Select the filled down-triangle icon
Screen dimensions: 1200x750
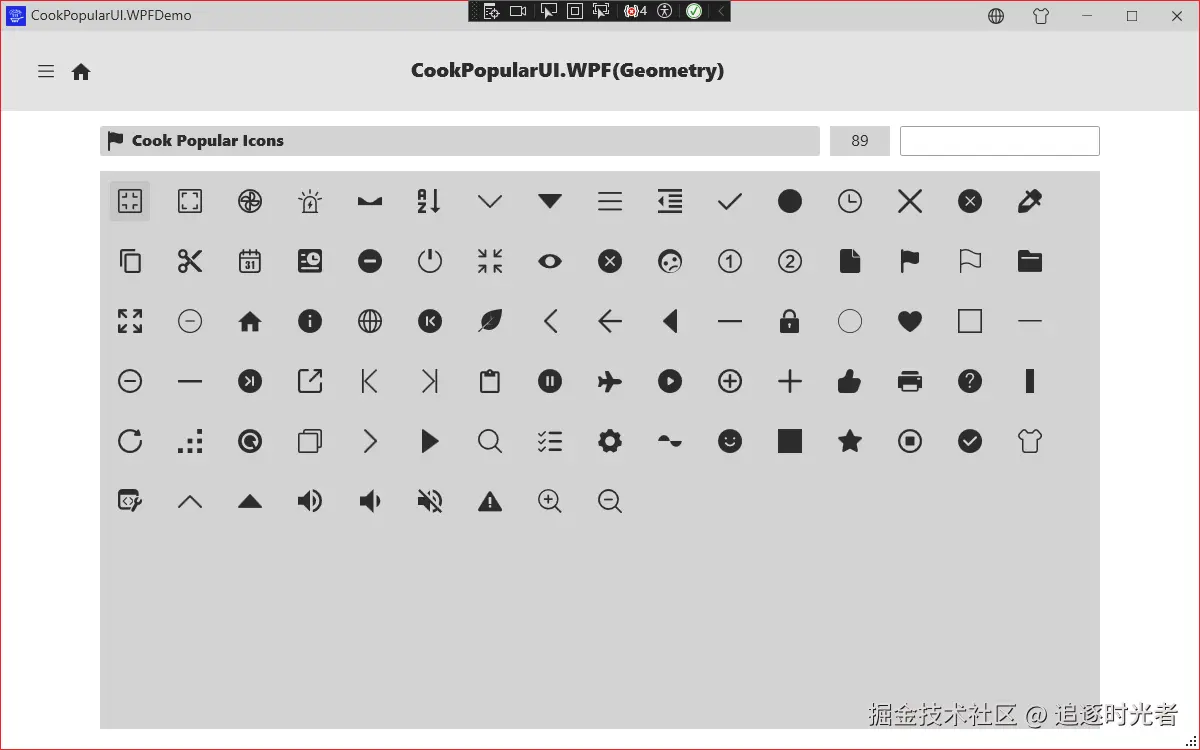[550, 201]
